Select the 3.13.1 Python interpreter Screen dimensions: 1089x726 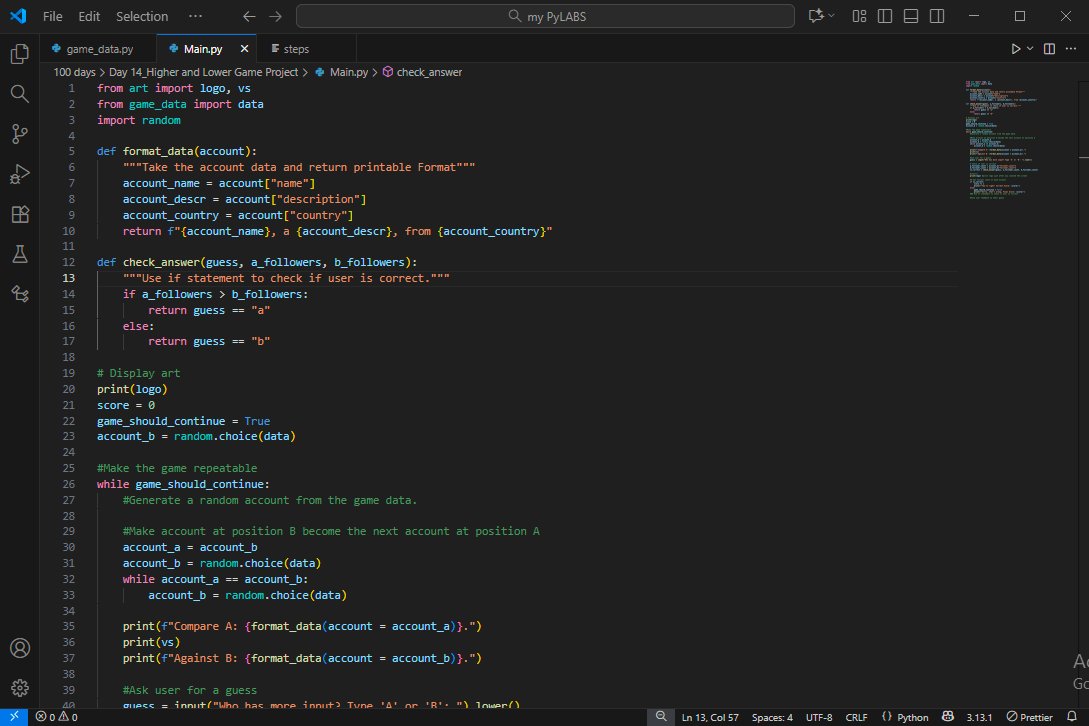pyautogui.click(x=979, y=717)
